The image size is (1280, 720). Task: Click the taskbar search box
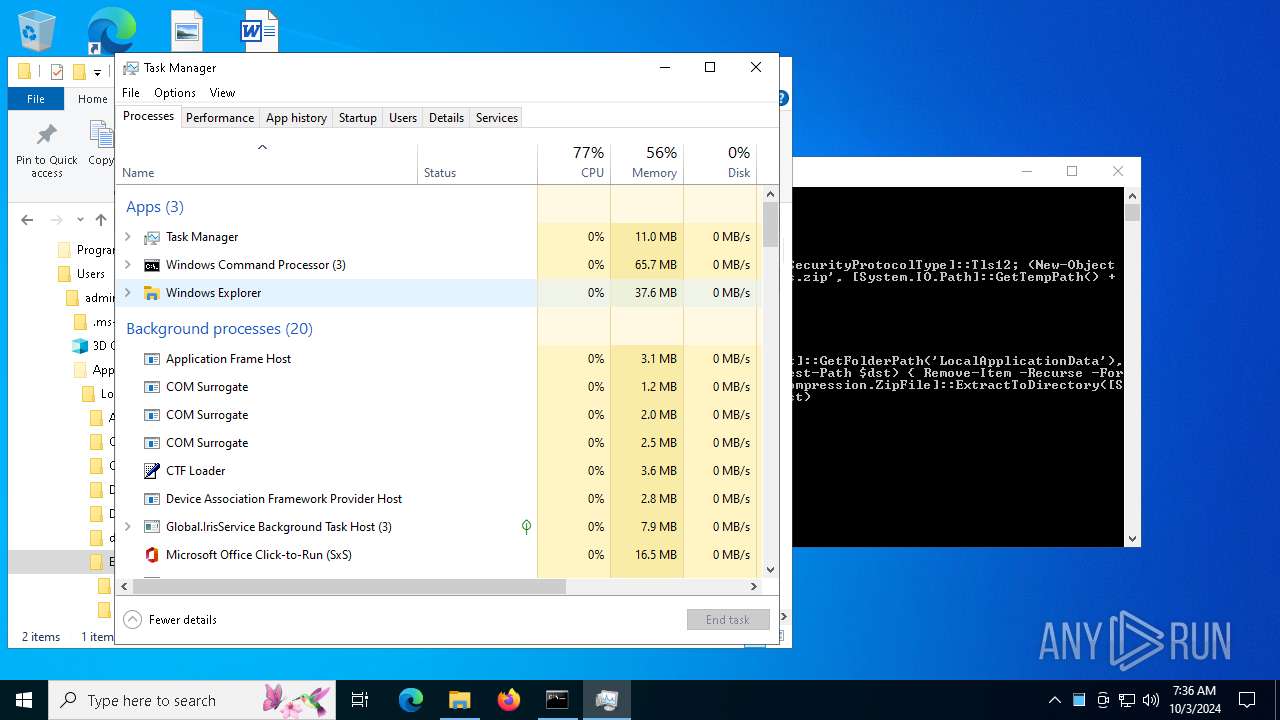(192, 700)
